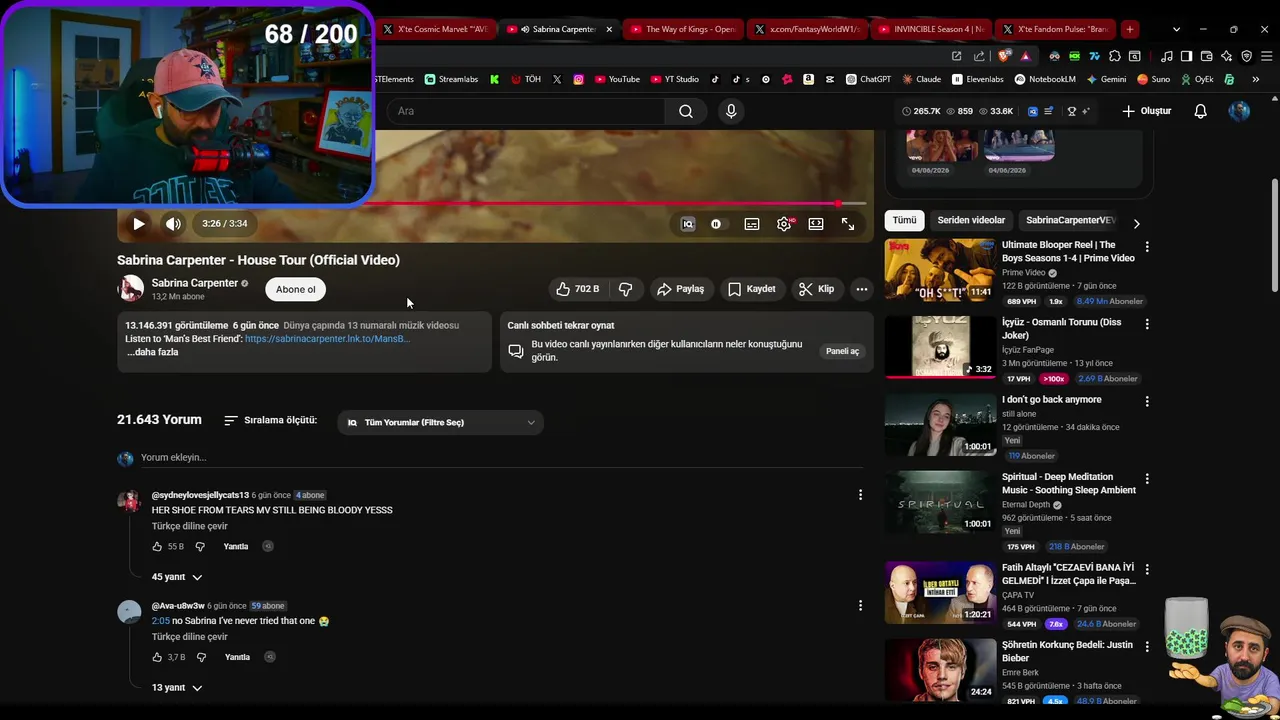
Task: Share the video via Paylaş
Action: pos(681,289)
